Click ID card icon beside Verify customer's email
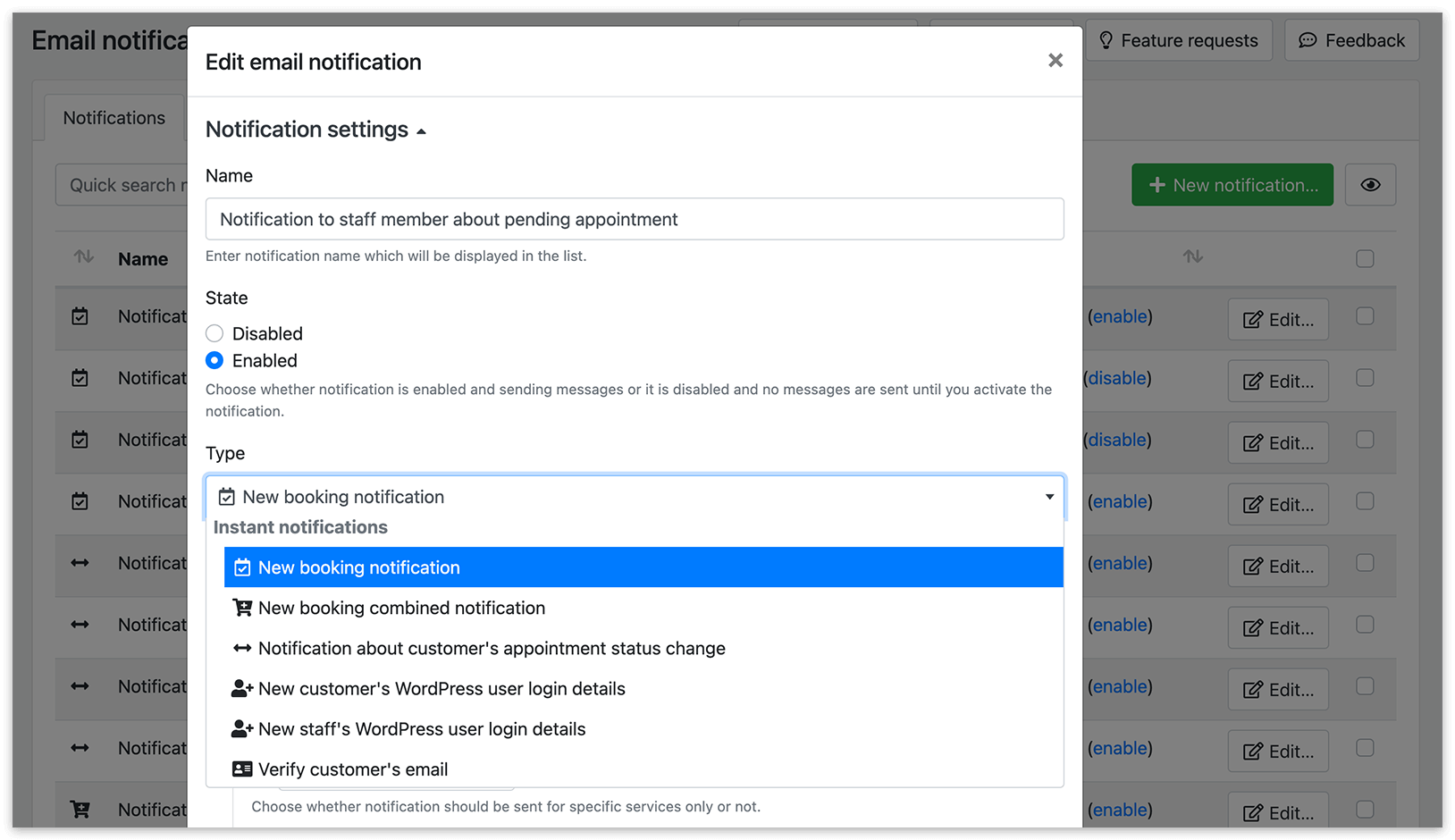The width and height of the screenshot is (1455, 840). click(242, 769)
